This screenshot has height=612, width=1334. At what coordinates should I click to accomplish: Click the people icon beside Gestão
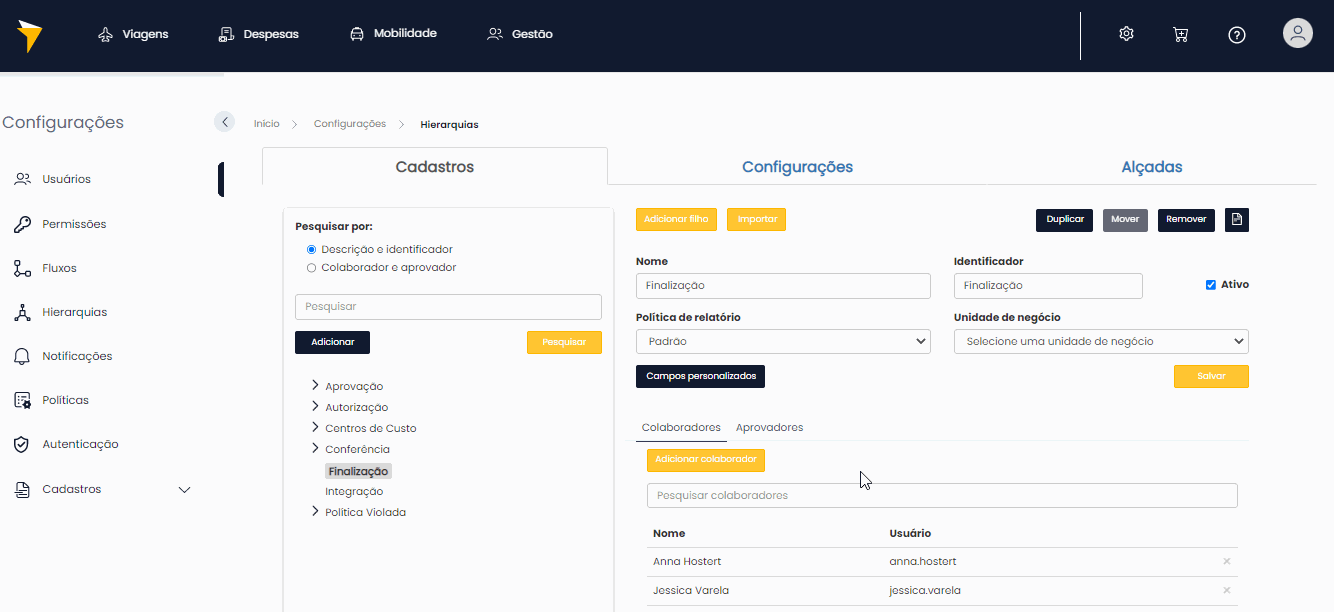point(495,34)
